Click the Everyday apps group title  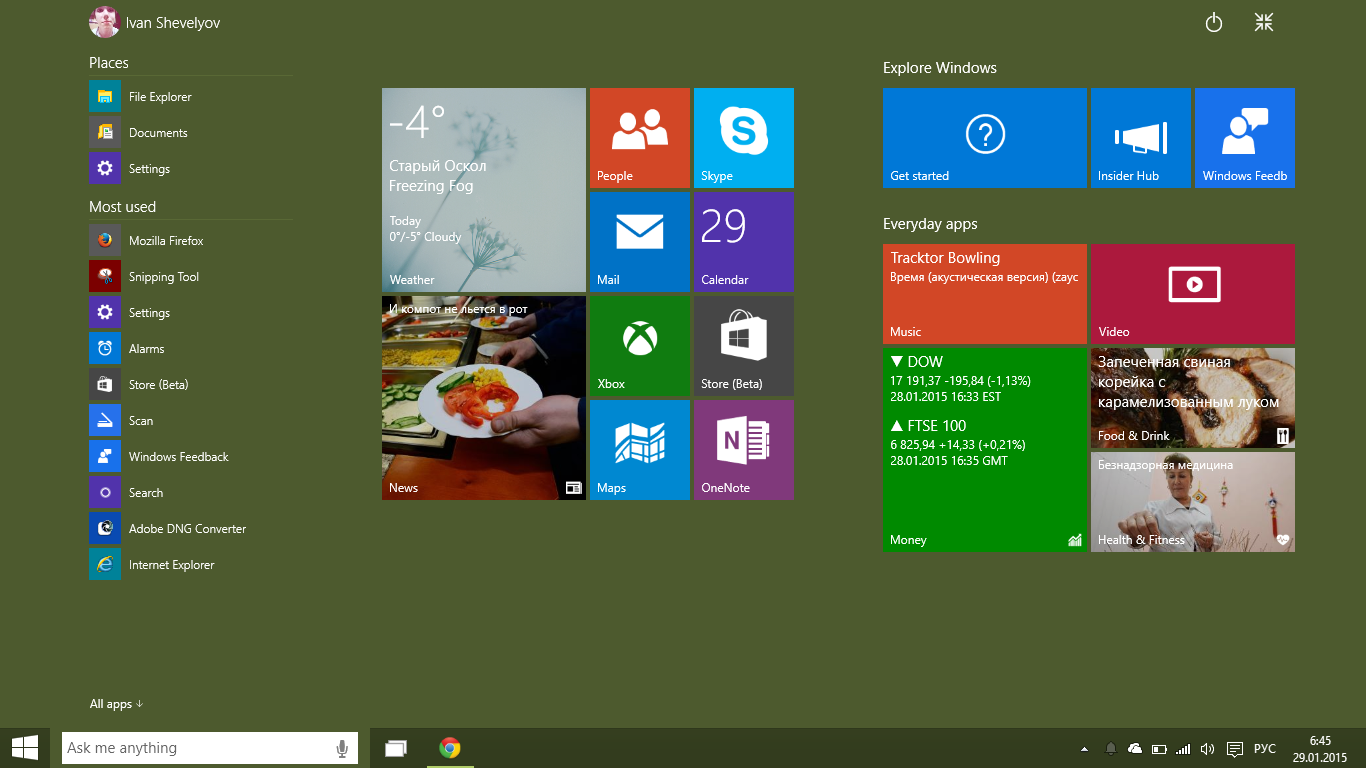coord(930,224)
